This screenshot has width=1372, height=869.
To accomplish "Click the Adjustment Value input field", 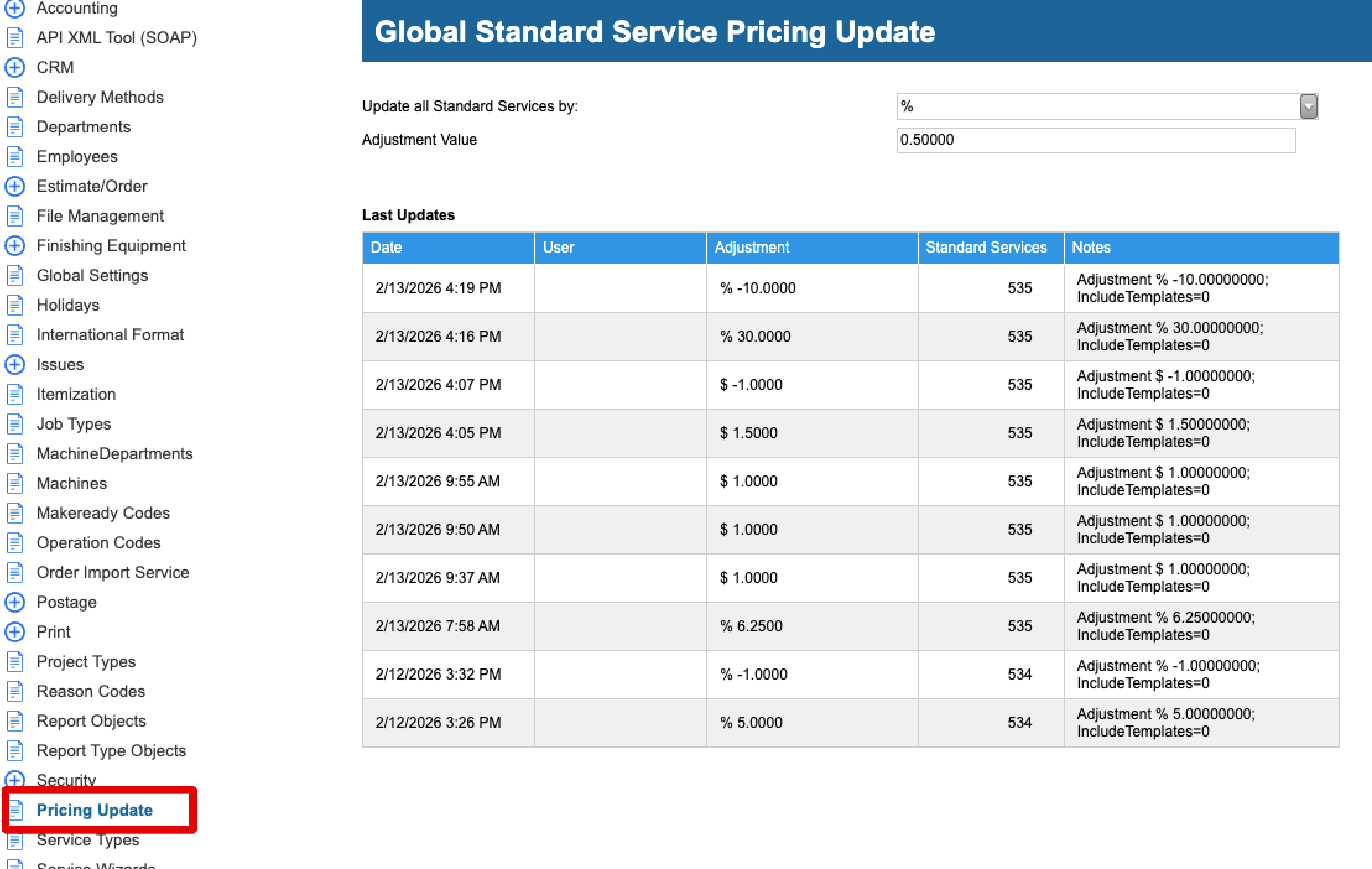I will [1096, 140].
